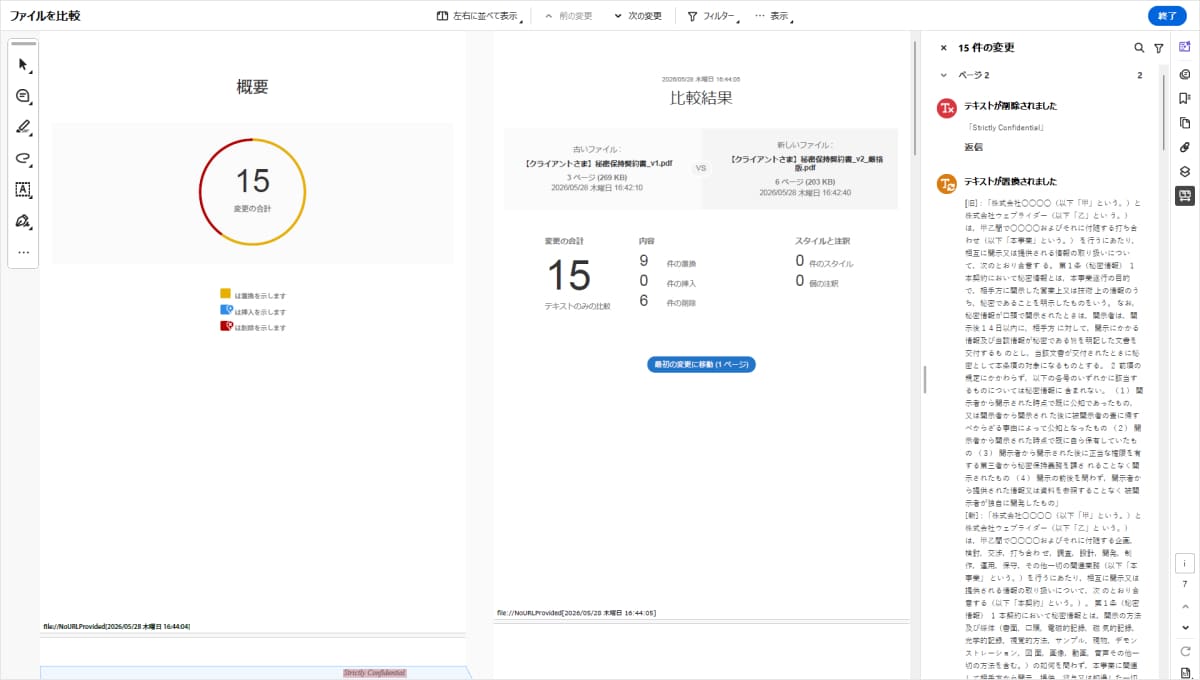Viewport: 1200px width, 680px height.
Task: Select the テキストが削除されました change entry
Action: 1010,106
